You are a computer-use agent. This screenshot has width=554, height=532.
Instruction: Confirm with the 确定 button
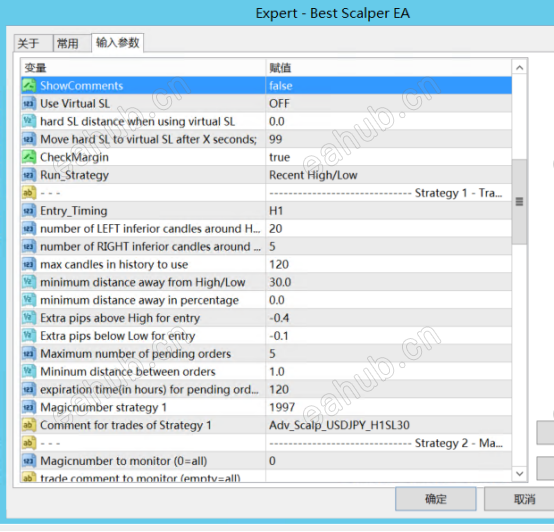[435, 499]
